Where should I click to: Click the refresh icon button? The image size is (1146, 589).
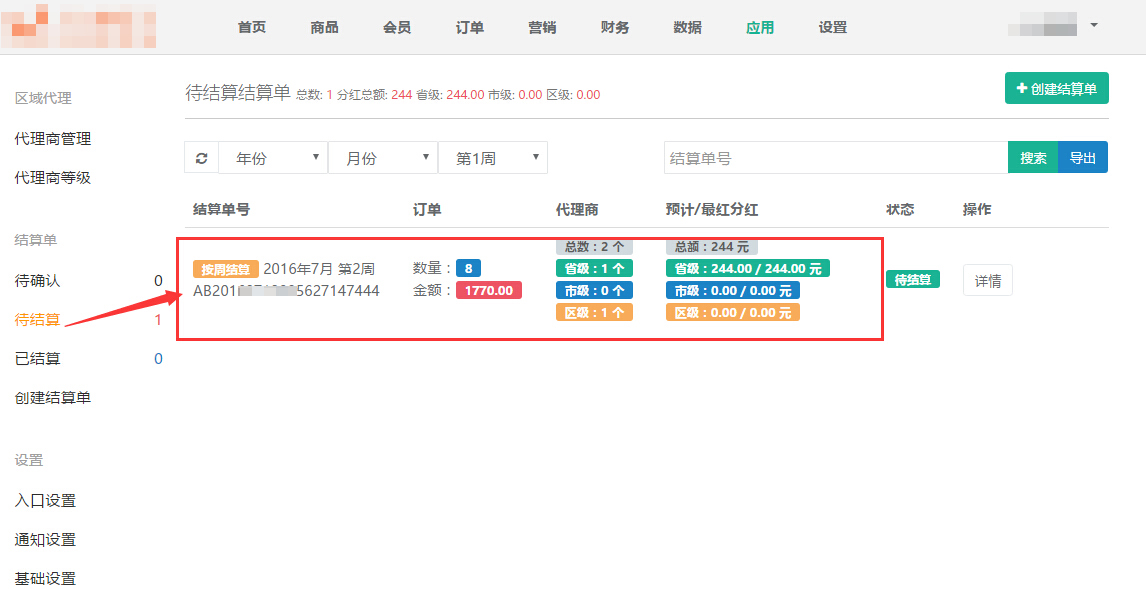201,158
